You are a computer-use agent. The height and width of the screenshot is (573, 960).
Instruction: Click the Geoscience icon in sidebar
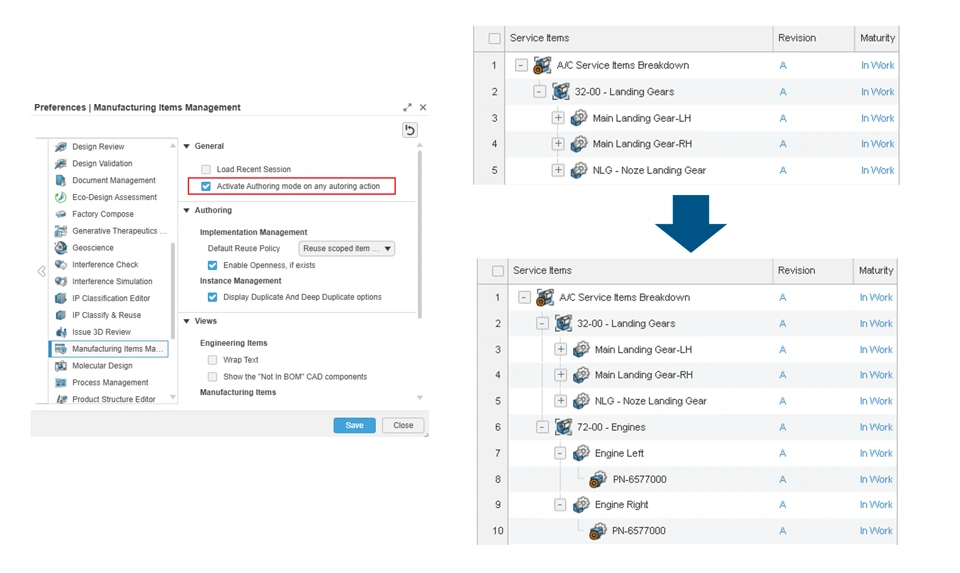[x=61, y=247]
